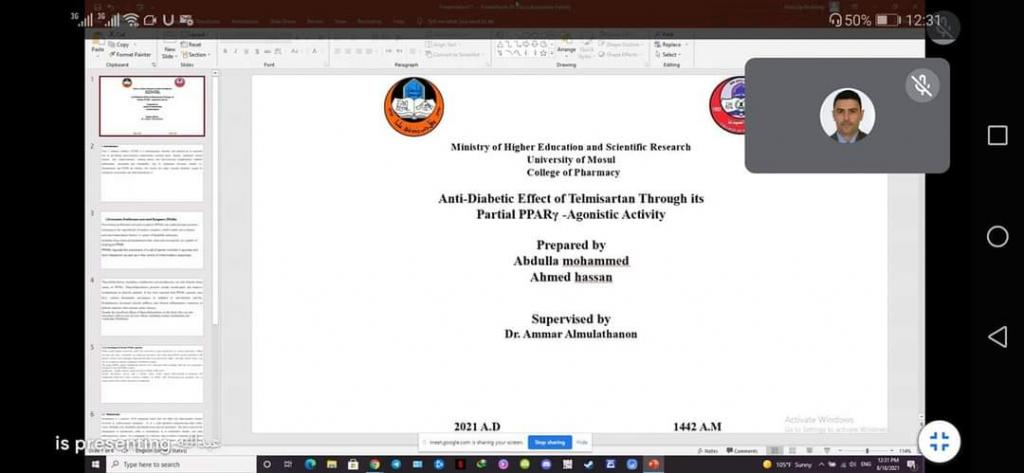Click Arrange in the Drawing group
The image size is (1024, 473).
click(566, 49)
